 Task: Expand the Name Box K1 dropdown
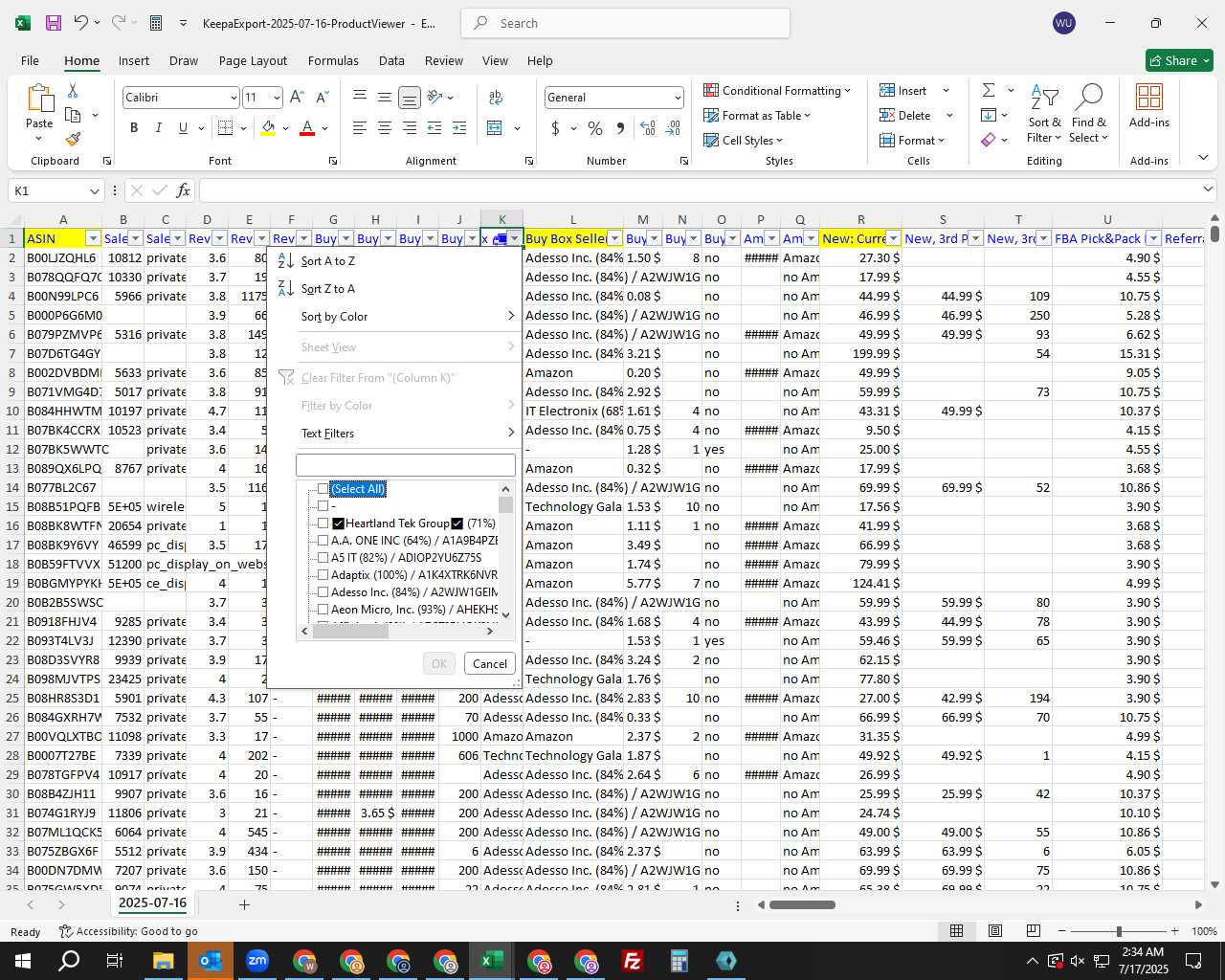(x=94, y=190)
